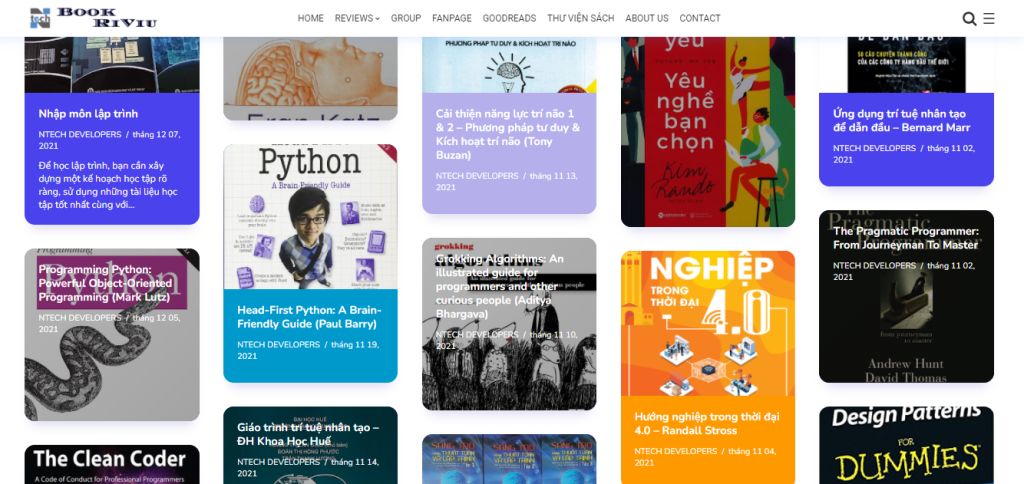Image resolution: width=1024 pixels, height=484 pixels.
Task: Click the Yêu nghề bạn chọn book cover
Action: [x=708, y=132]
